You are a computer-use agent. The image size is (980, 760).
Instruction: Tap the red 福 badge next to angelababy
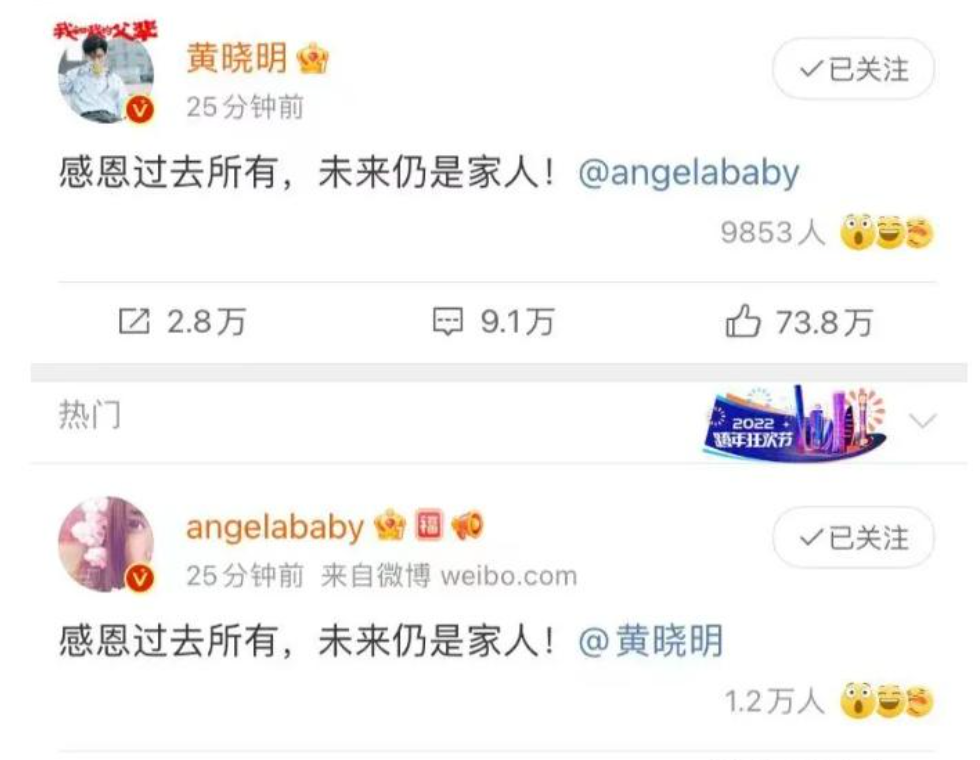[x=429, y=525]
